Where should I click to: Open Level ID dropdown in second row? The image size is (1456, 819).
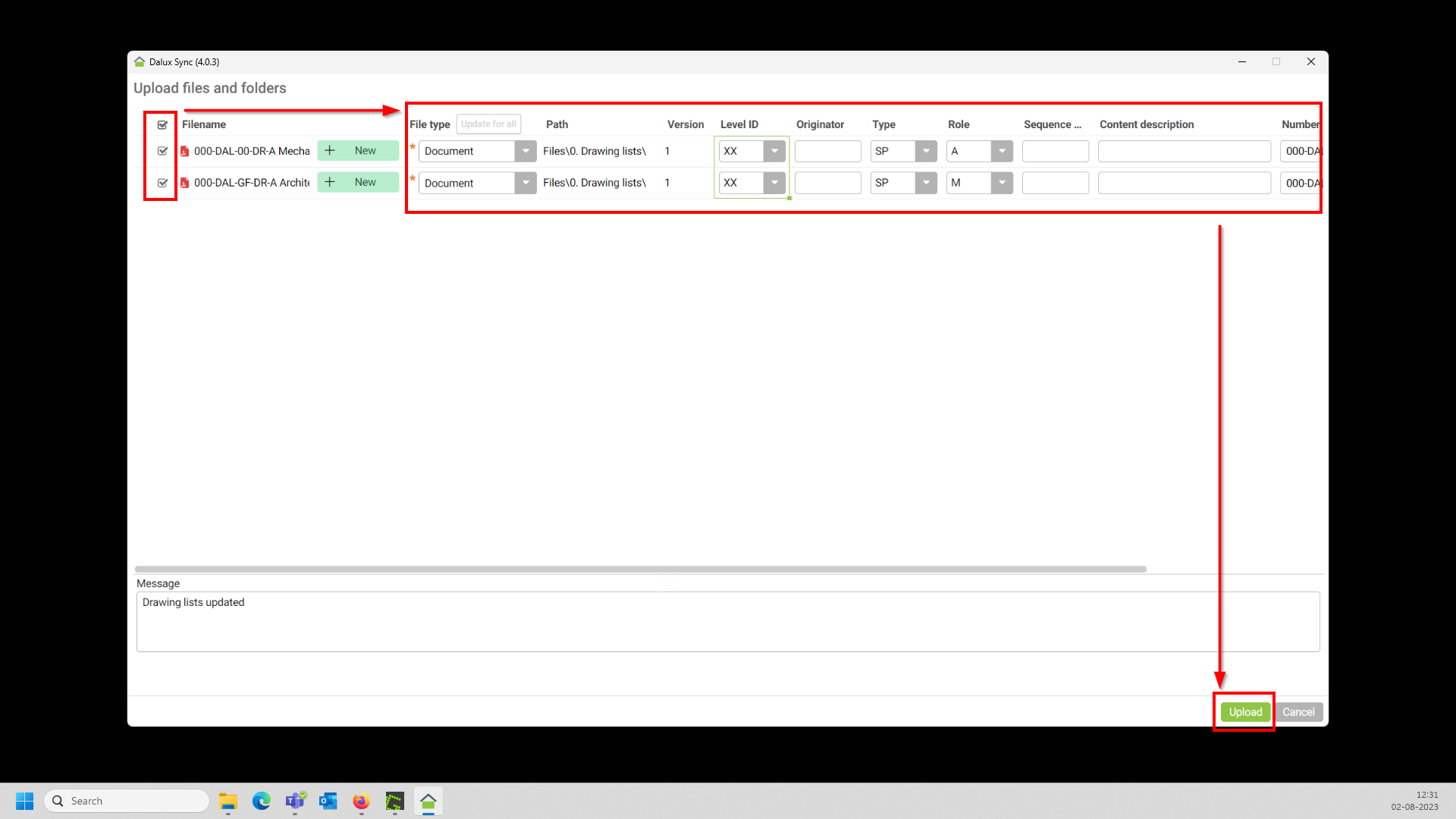[774, 183]
